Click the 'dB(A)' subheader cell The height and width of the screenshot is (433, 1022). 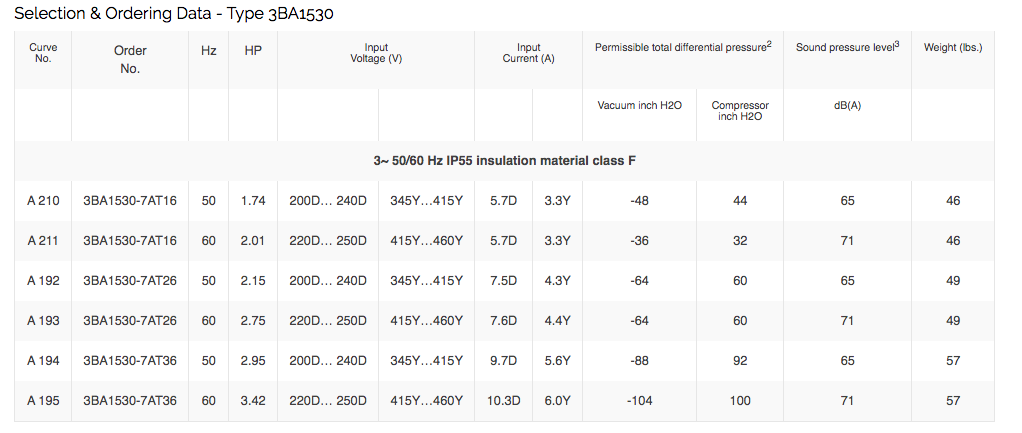coord(847,105)
